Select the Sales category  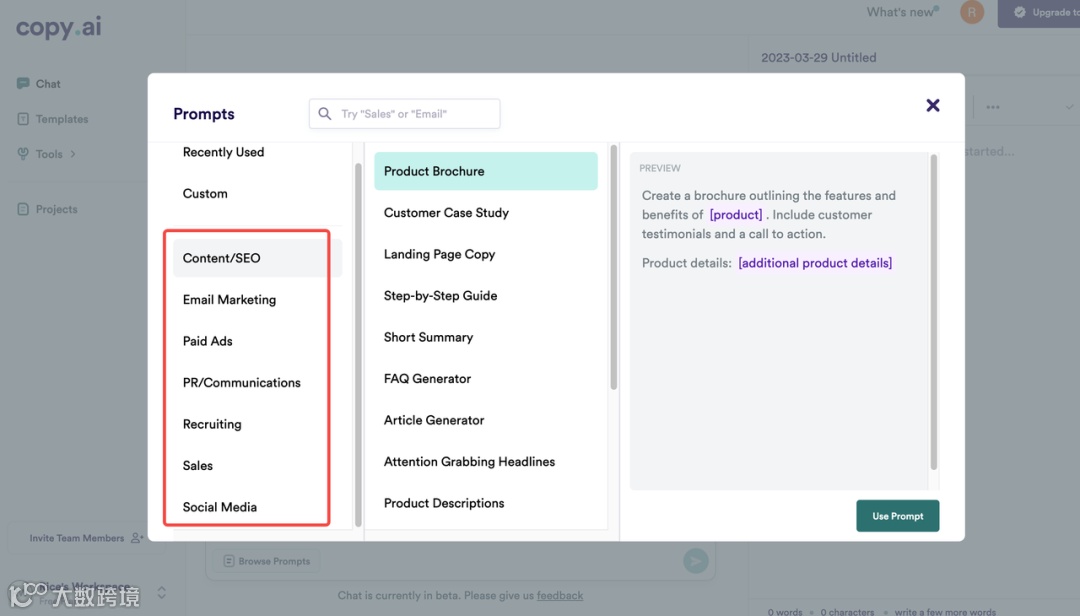pyautogui.click(x=198, y=466)
